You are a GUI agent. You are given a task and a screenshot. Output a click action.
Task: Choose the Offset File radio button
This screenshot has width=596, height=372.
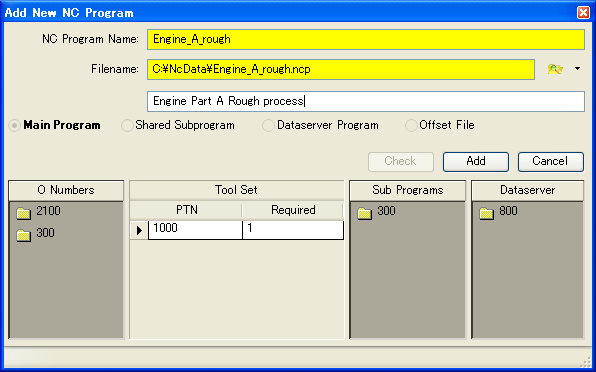click(x=411, y=125)
